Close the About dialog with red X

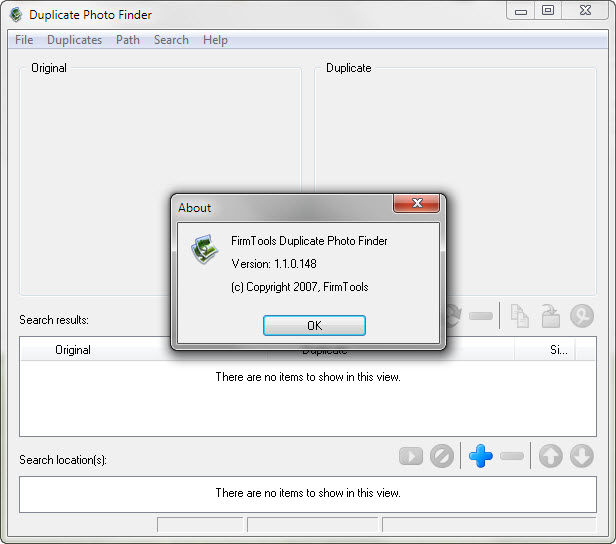point(416,203)
